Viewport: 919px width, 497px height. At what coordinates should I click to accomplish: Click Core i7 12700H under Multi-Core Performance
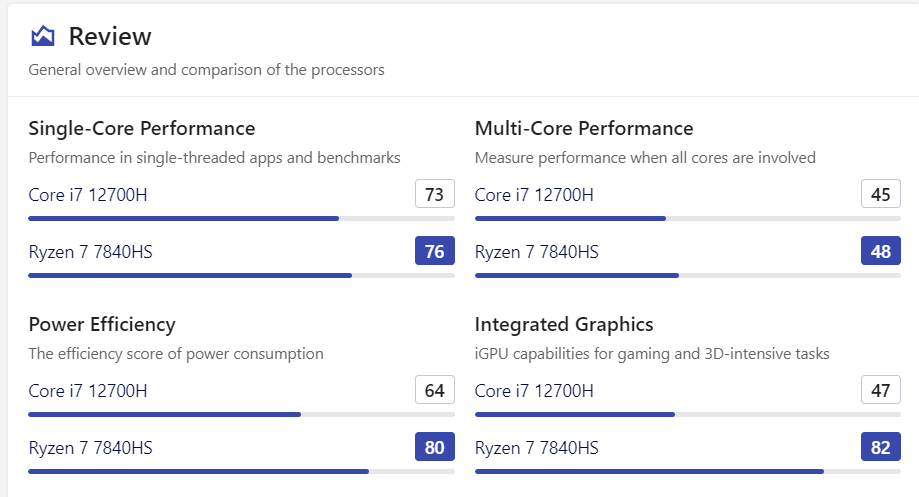pyautogui.click(x=534, y=195)
